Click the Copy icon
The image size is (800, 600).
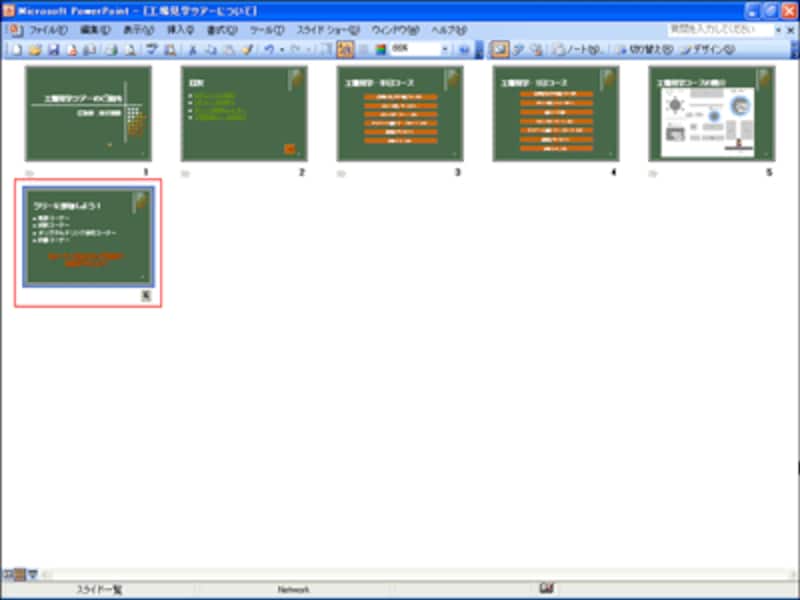click(x=211, y=49)
